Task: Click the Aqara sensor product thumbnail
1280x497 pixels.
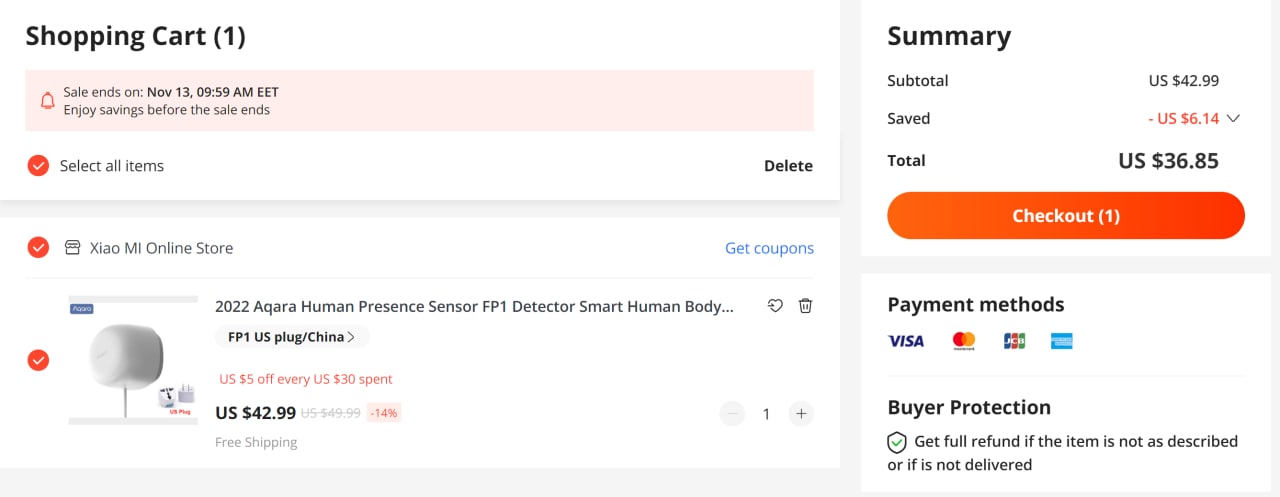Action: [x=133, y=360]
